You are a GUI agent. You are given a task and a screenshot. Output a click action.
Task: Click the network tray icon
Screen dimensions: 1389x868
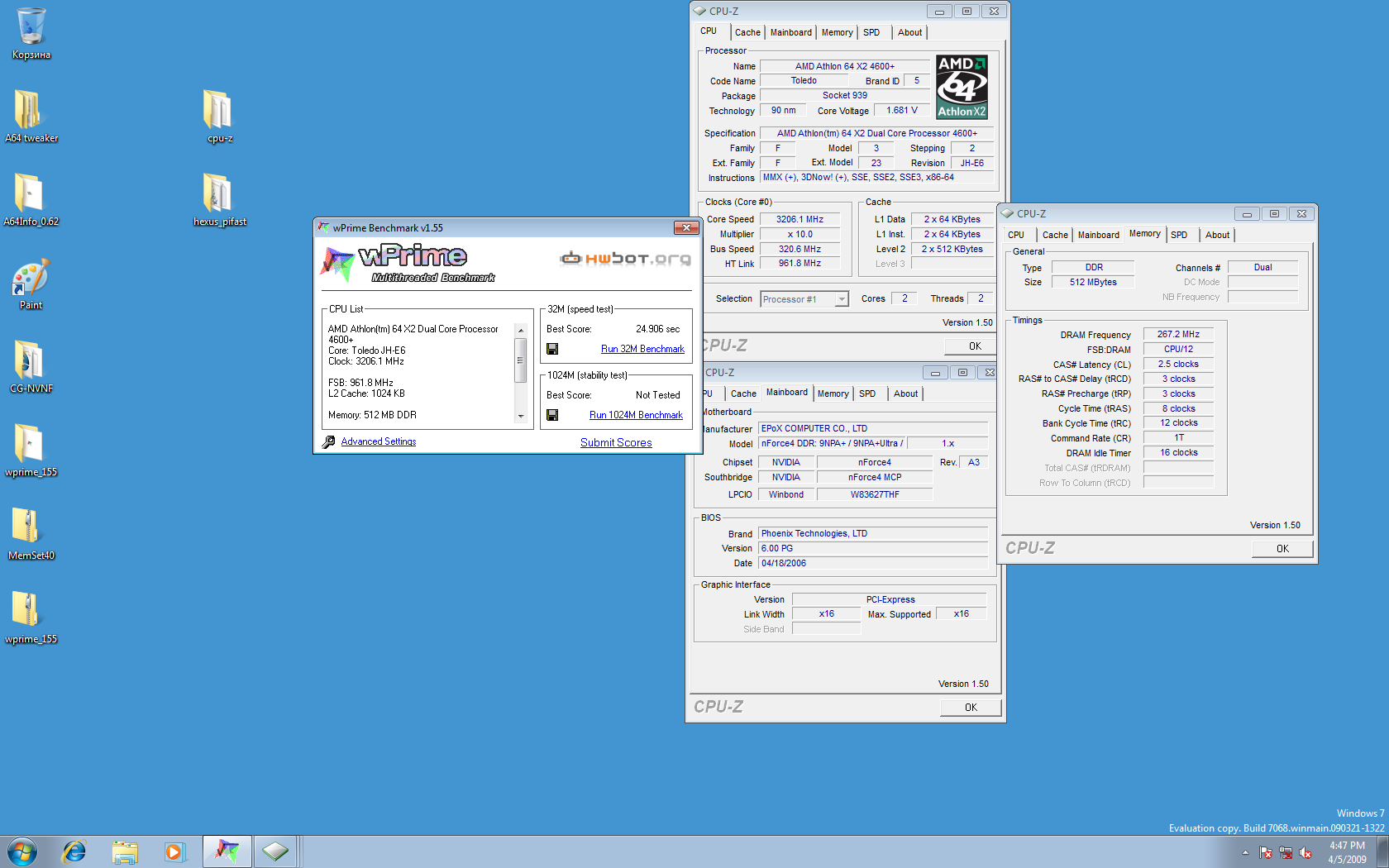click(x=1286, y=852)
